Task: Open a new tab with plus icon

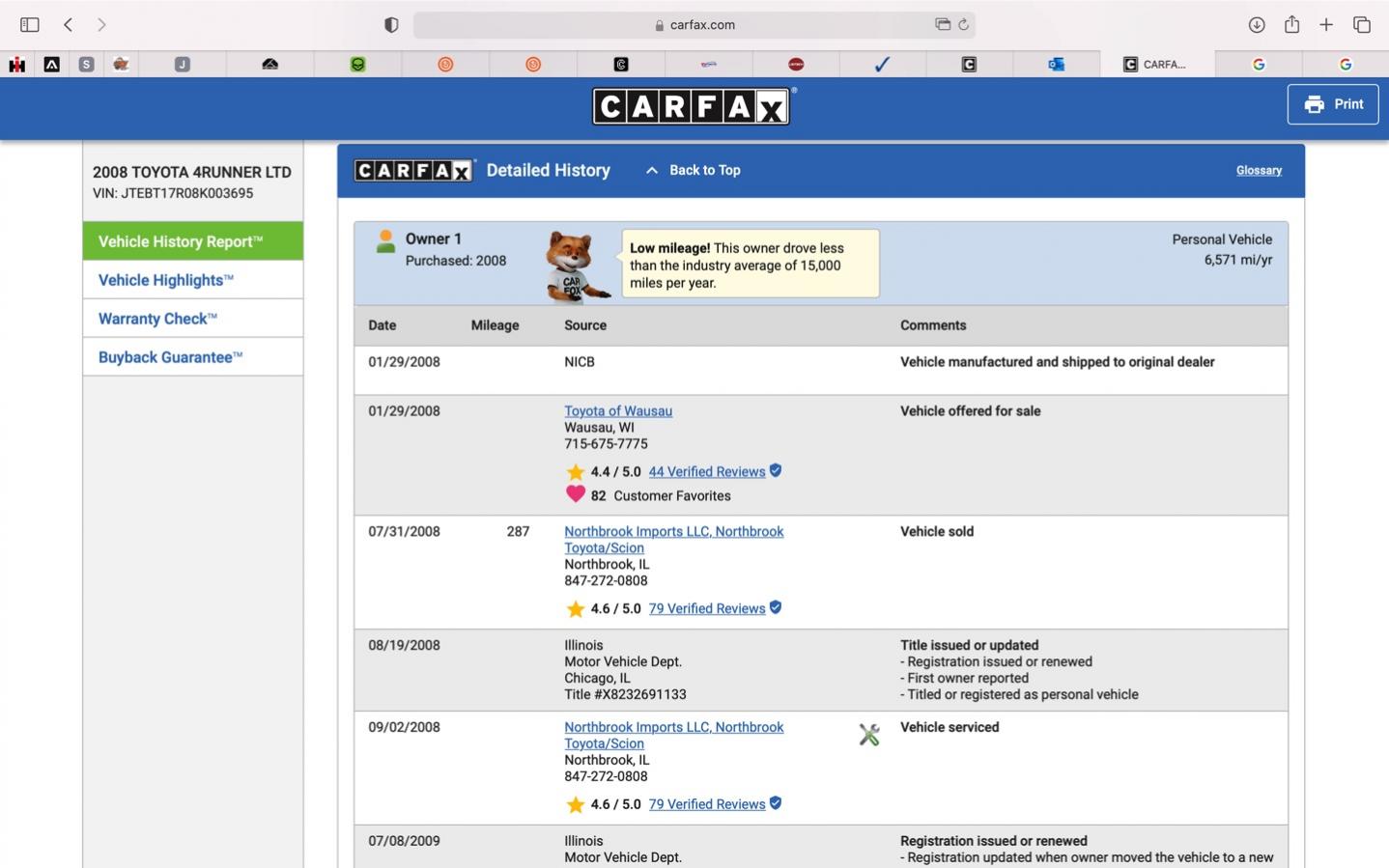Action: [x=1326, y=25]
